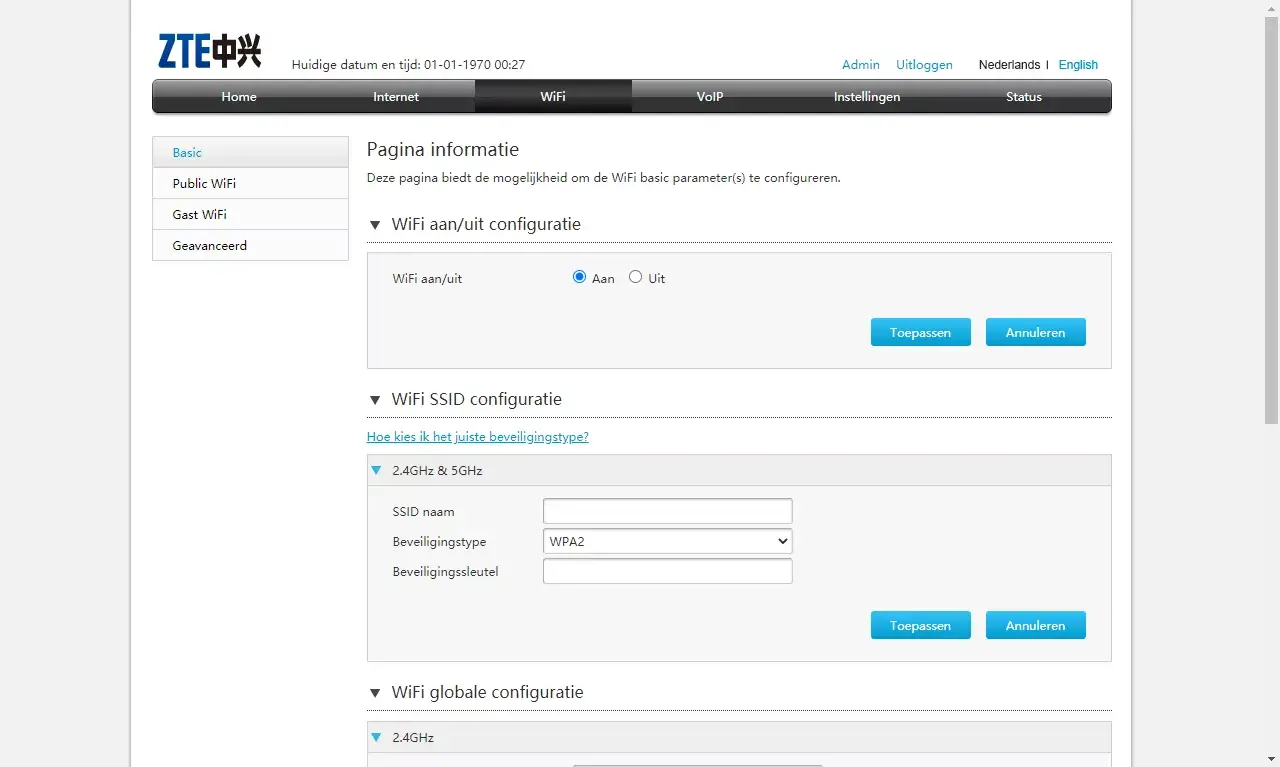Image resolution: width=1280 pixels, height=767 pixels.
Task: Select the Aan radio button
Action: pos(579,278)
